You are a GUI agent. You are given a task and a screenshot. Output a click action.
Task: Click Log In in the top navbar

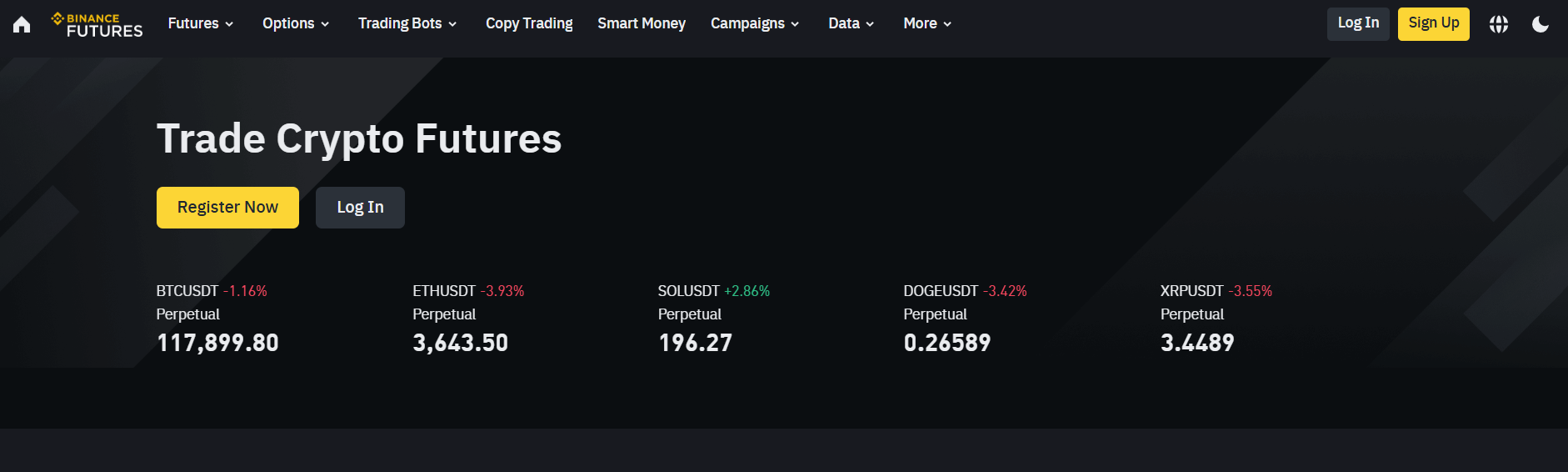[x=1357, y=23]
